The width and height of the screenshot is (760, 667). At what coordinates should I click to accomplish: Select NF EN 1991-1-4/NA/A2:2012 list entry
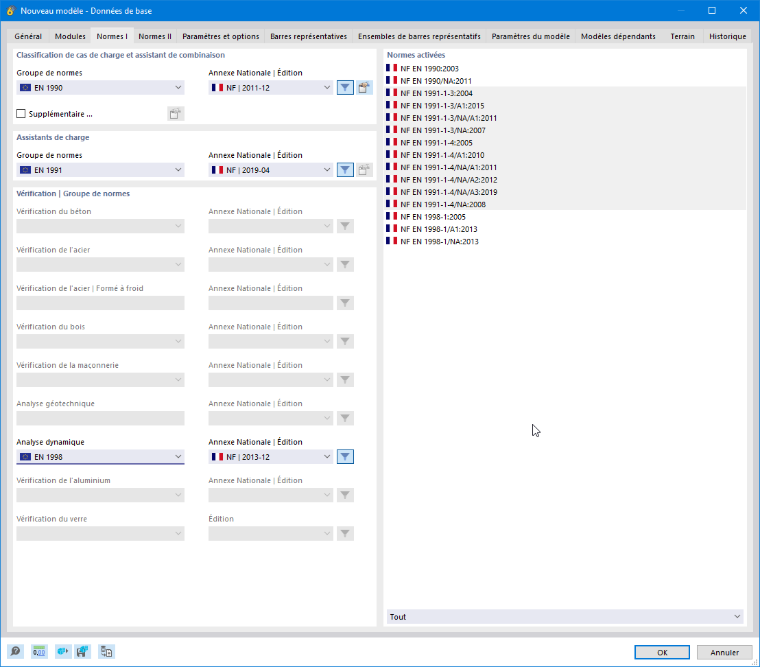(565, 180)
